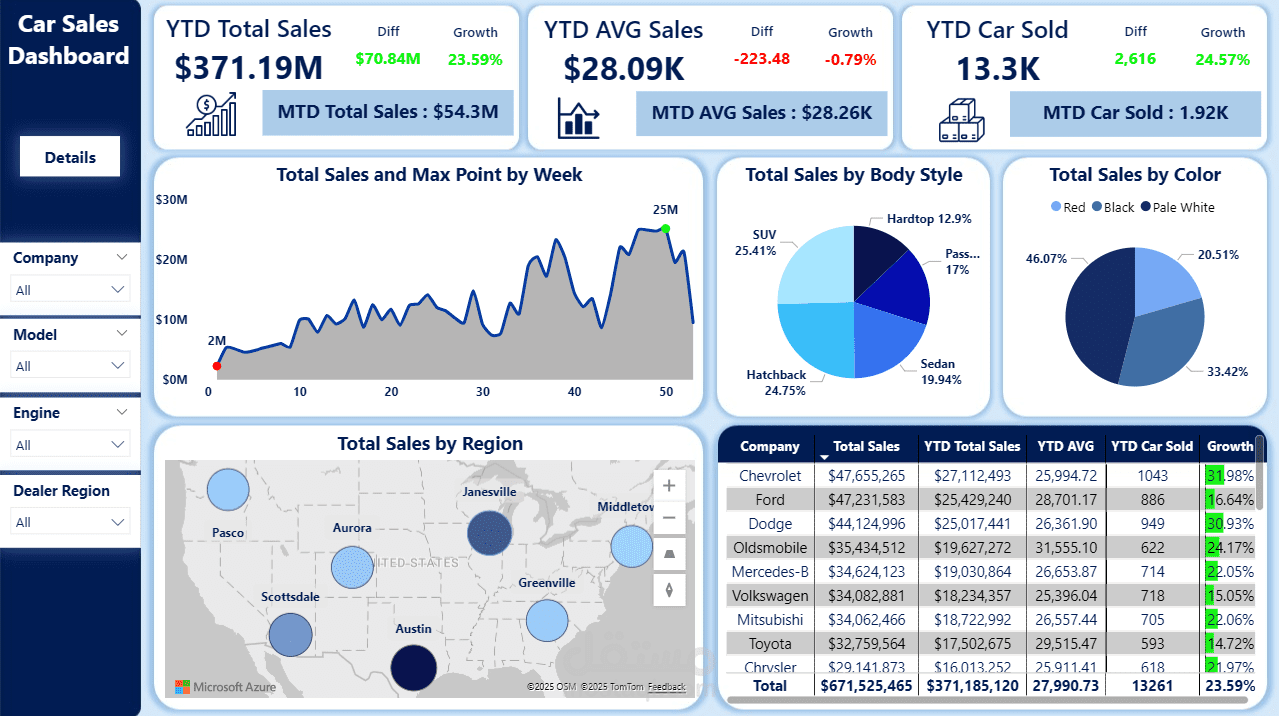This screenshot has height=716, width=1279.
Task: Open the Dealer Region All dropdown
Action: coord(70,522)
